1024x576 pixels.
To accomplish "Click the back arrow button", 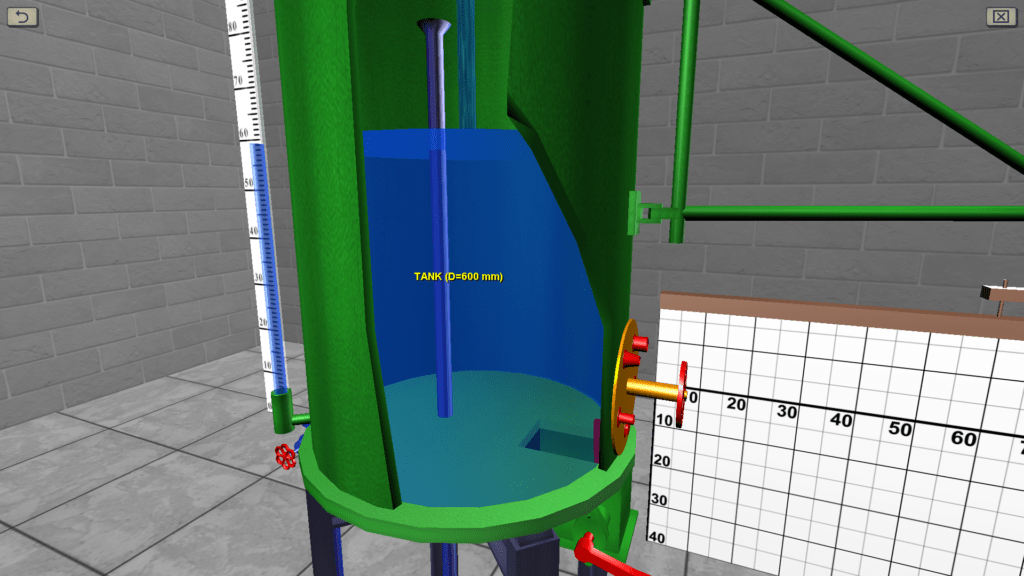I will [x=22, y=16].
